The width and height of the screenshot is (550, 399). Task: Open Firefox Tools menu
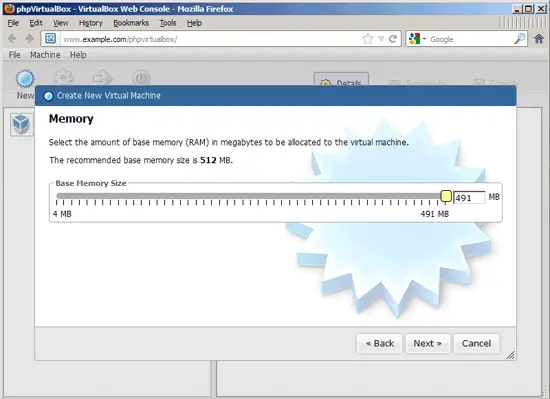168,23
